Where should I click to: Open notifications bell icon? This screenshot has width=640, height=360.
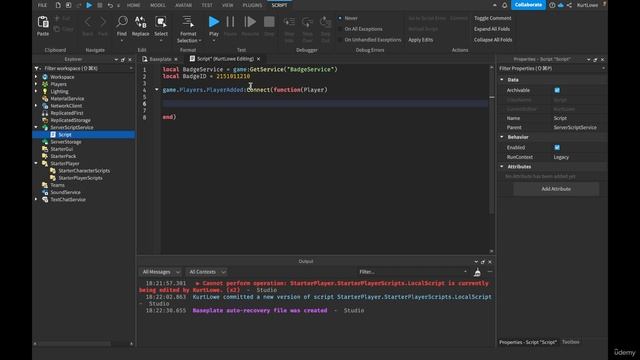pyautogui.click(x=504, y=5)
